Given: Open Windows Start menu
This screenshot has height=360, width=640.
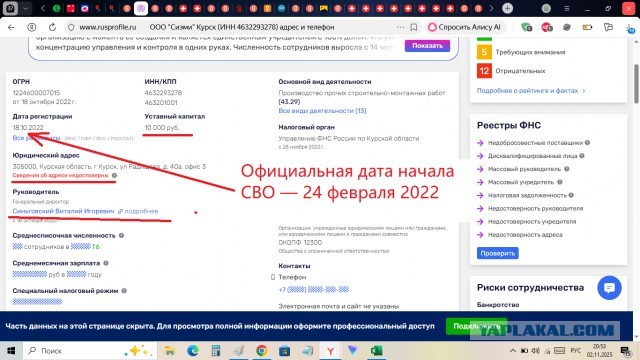Looking at the screenshot, I should point(11,351).
